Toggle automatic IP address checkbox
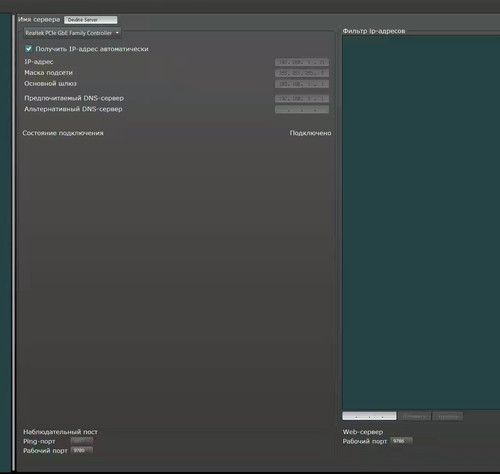500x474 pixels. [x=29, y=49]
